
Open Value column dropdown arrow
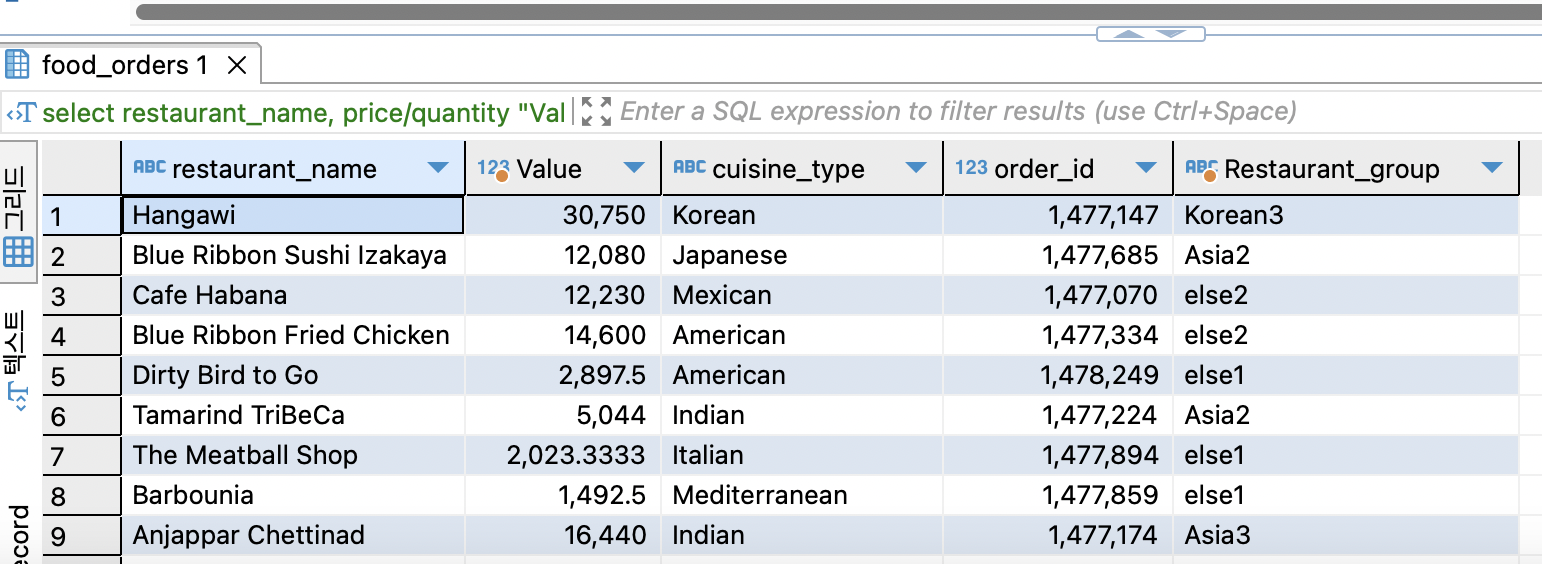(x=634, y=168)
